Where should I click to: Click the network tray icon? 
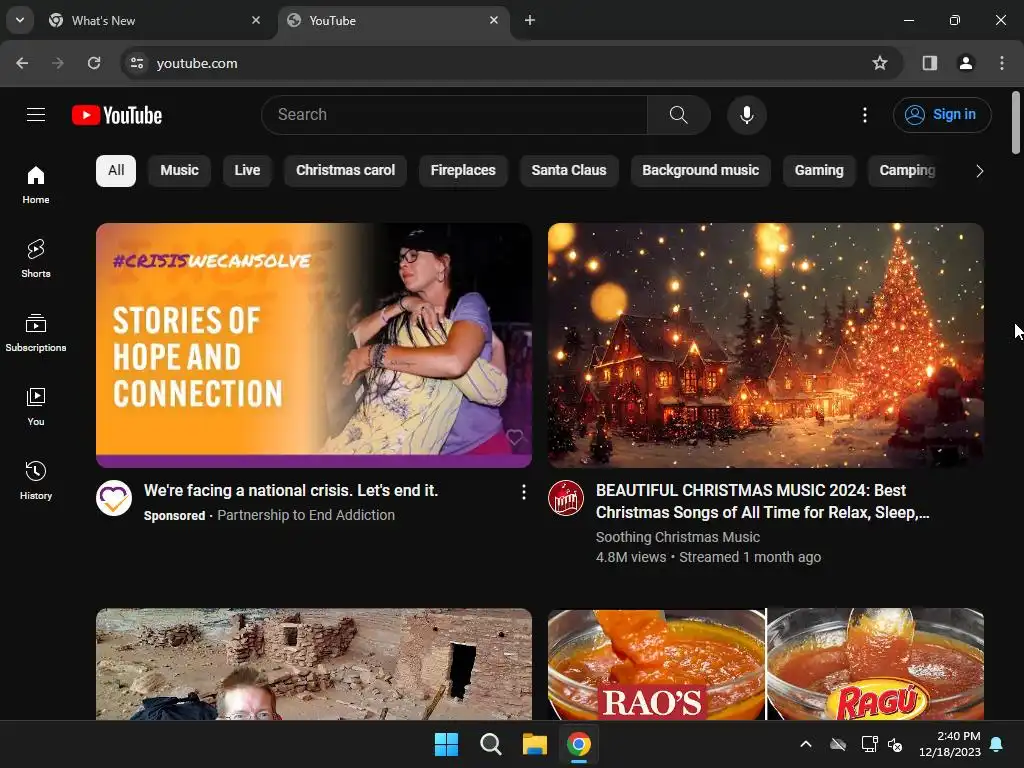point(869,744)
